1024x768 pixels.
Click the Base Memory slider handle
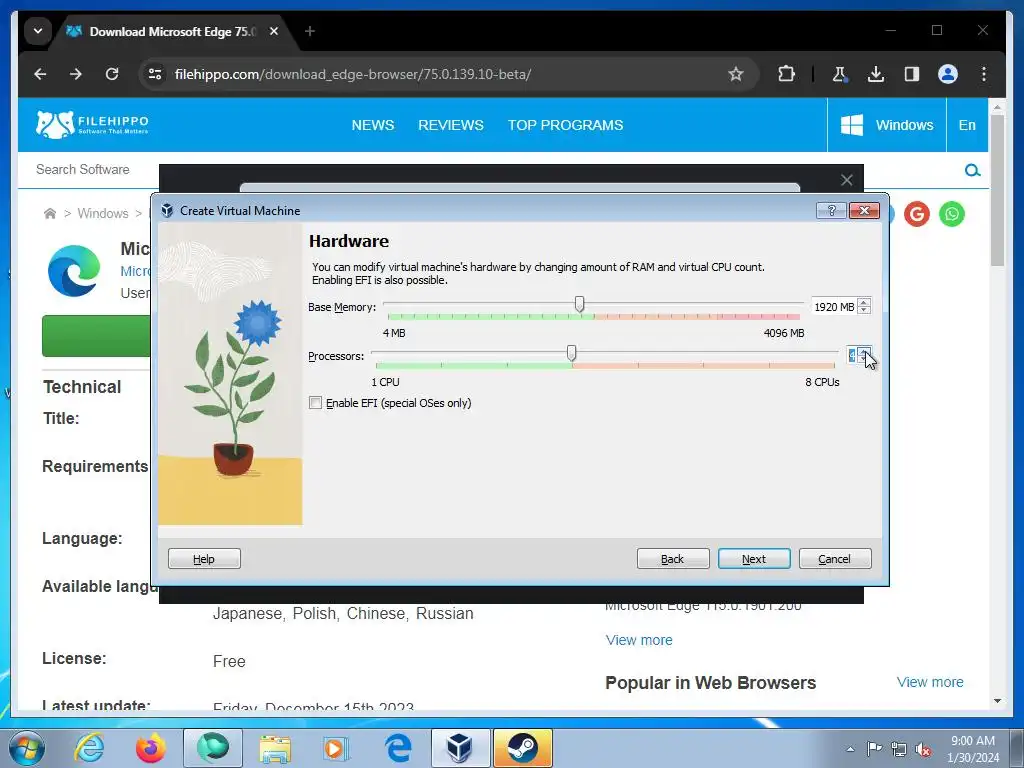(579, 304)
